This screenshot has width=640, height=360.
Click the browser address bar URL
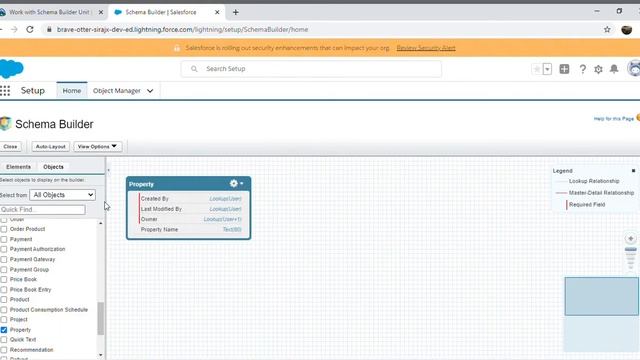tap(182, 29)
